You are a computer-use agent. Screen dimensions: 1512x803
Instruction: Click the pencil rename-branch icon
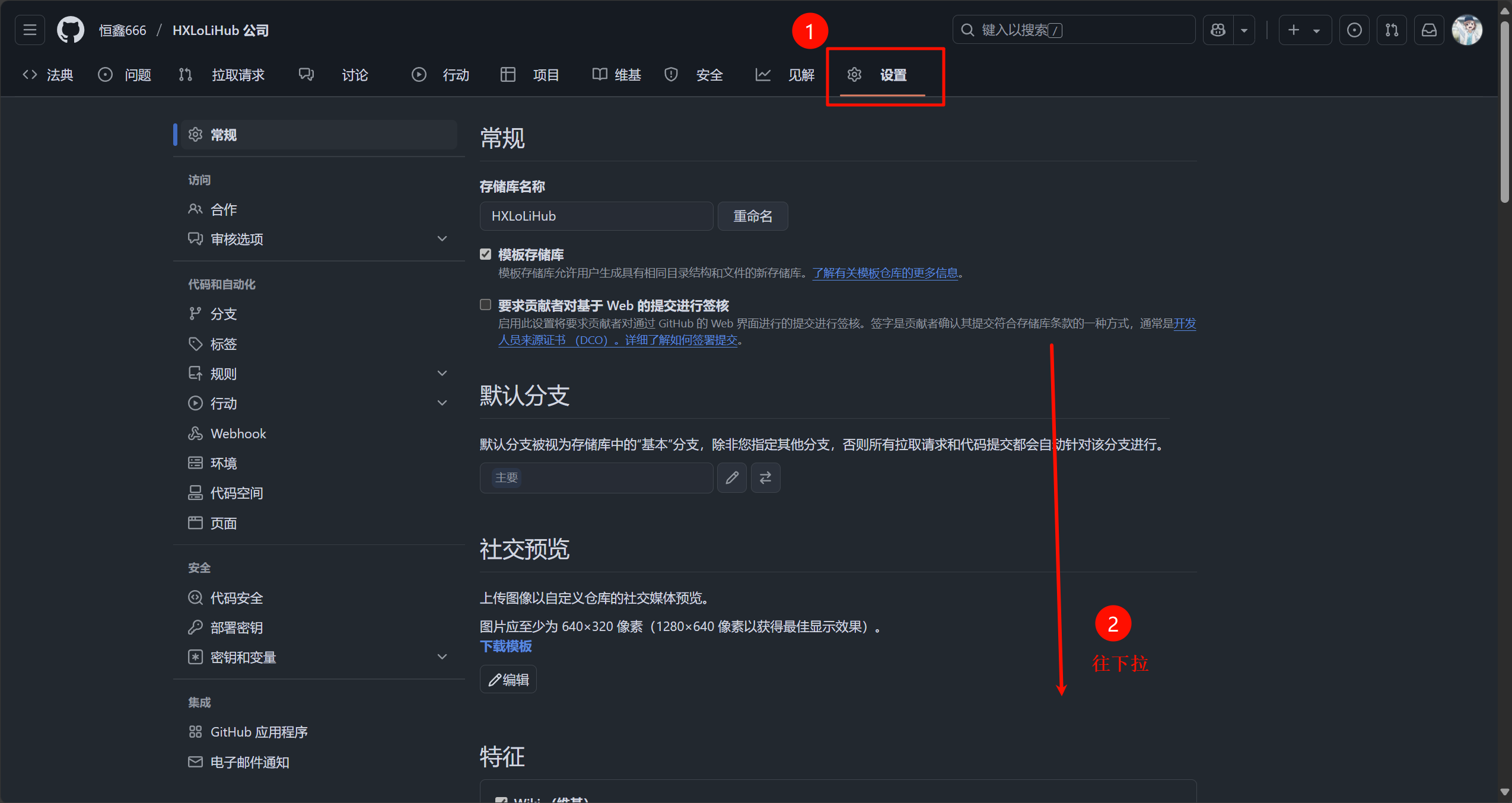pyautogui.click(x=732, y=477)
